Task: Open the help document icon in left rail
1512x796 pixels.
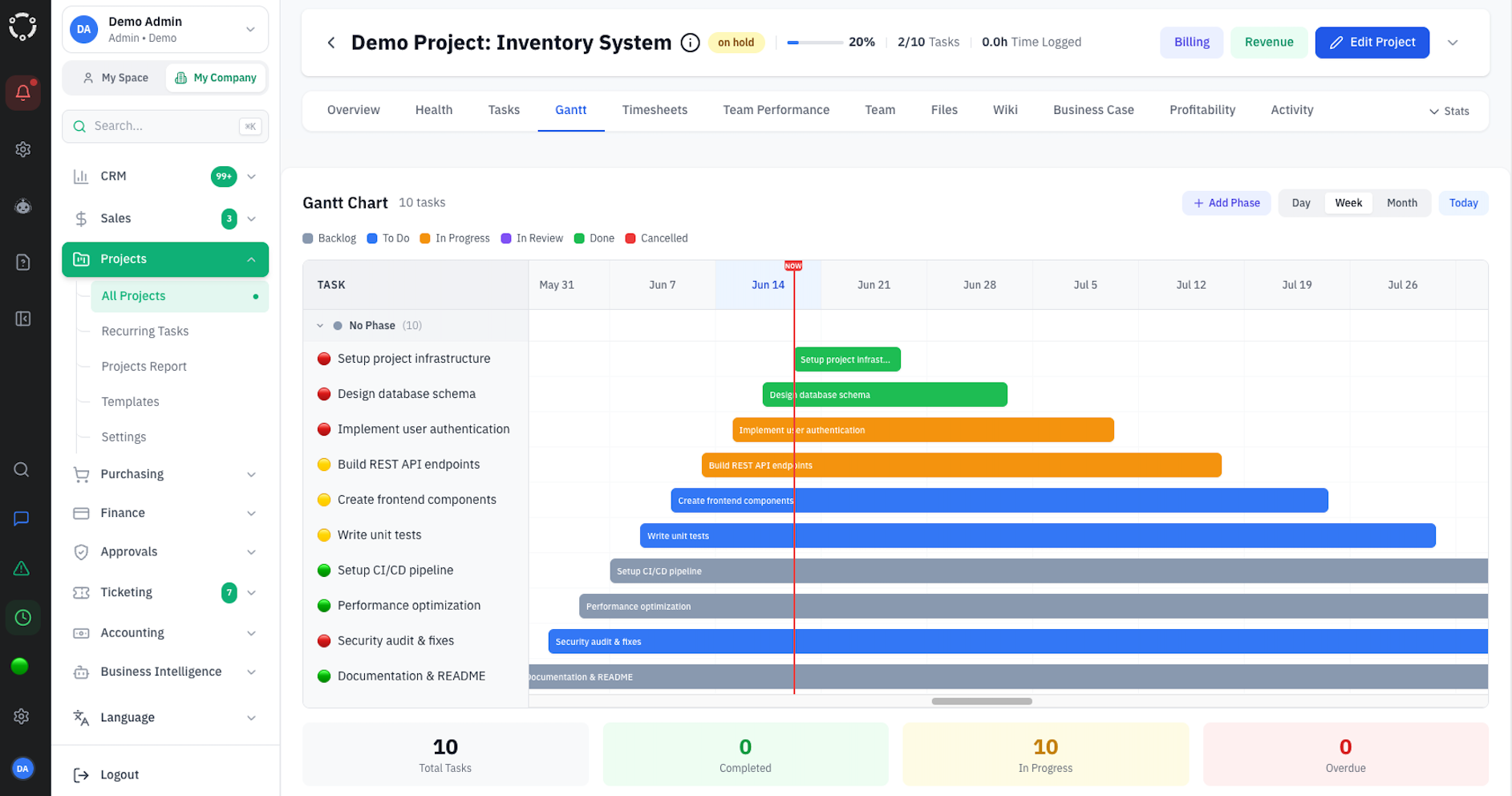Action: (22, 262)
